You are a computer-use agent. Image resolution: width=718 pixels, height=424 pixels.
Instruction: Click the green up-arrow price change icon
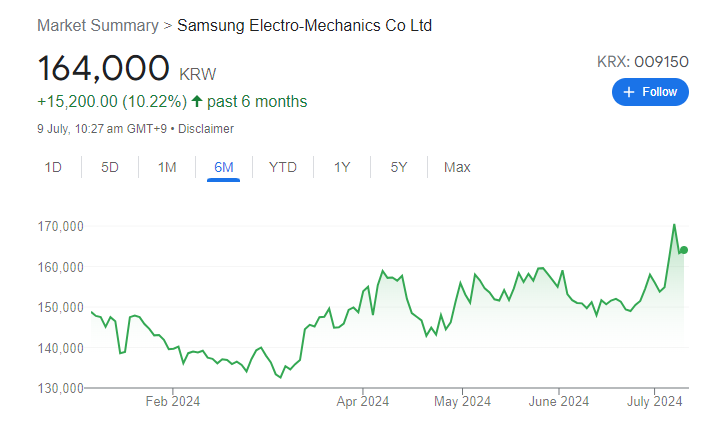click(x=196, y=102)
